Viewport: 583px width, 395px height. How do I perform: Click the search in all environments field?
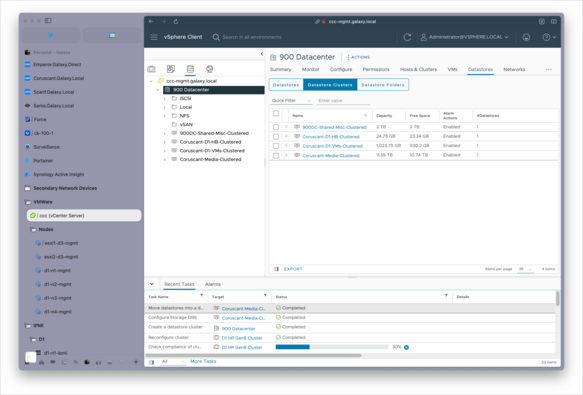[252, 37]
